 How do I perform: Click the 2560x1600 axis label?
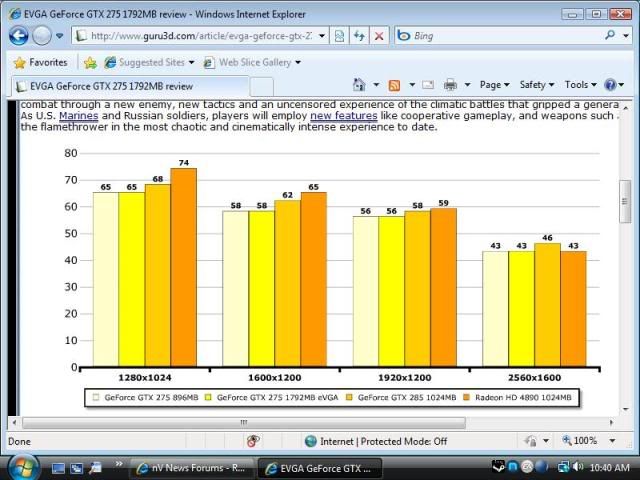[x=534, y=378]
